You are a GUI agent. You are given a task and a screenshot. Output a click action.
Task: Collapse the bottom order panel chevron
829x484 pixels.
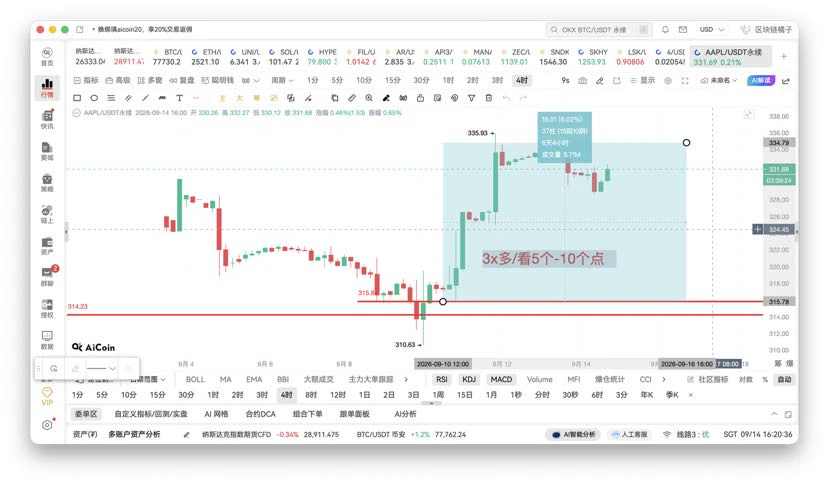pos(774,414)
